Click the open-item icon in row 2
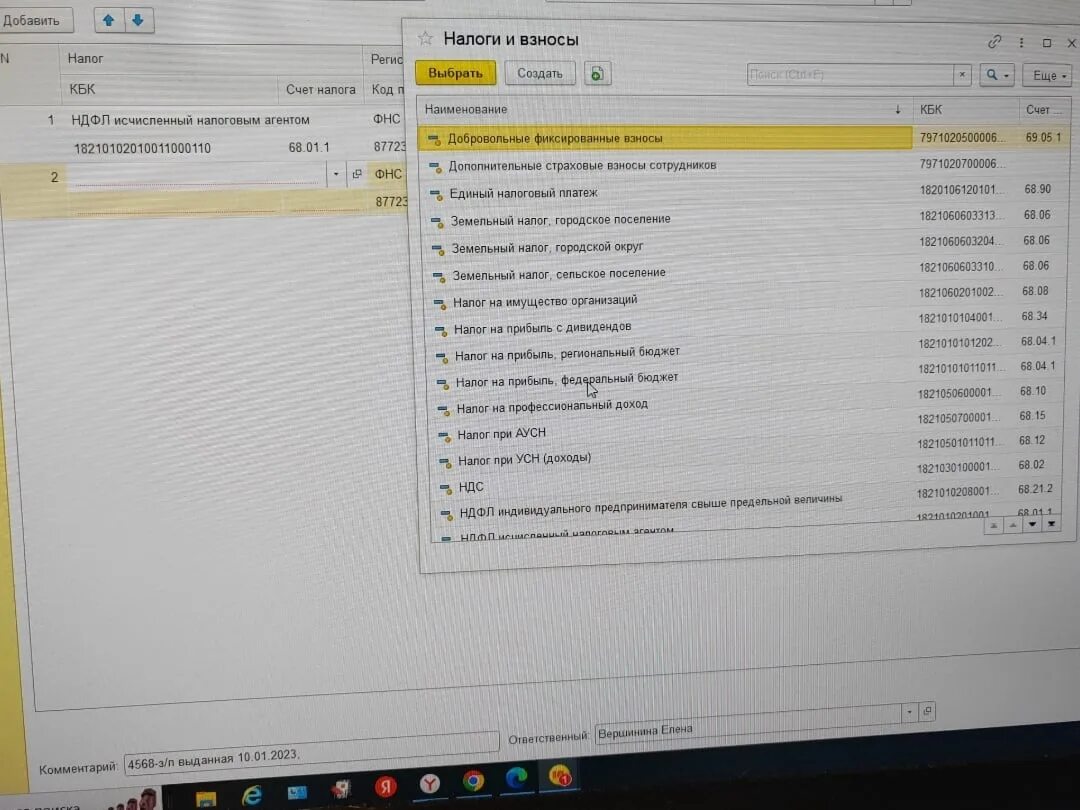Image resolution: width=1080 pixels, height=810 pixels. coord(356,174)
